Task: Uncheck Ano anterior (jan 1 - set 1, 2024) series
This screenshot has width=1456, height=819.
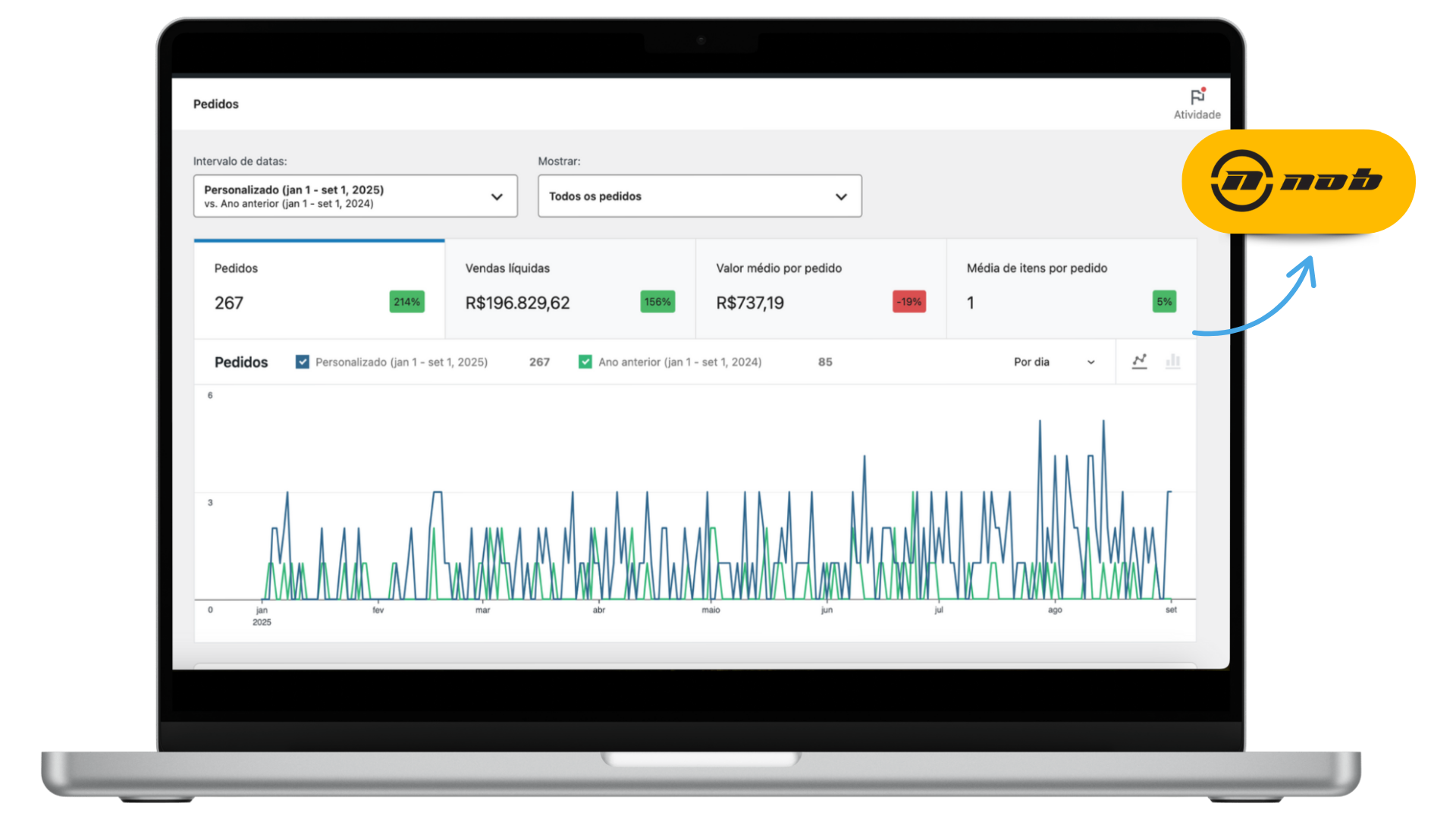Action: point(585,362)
